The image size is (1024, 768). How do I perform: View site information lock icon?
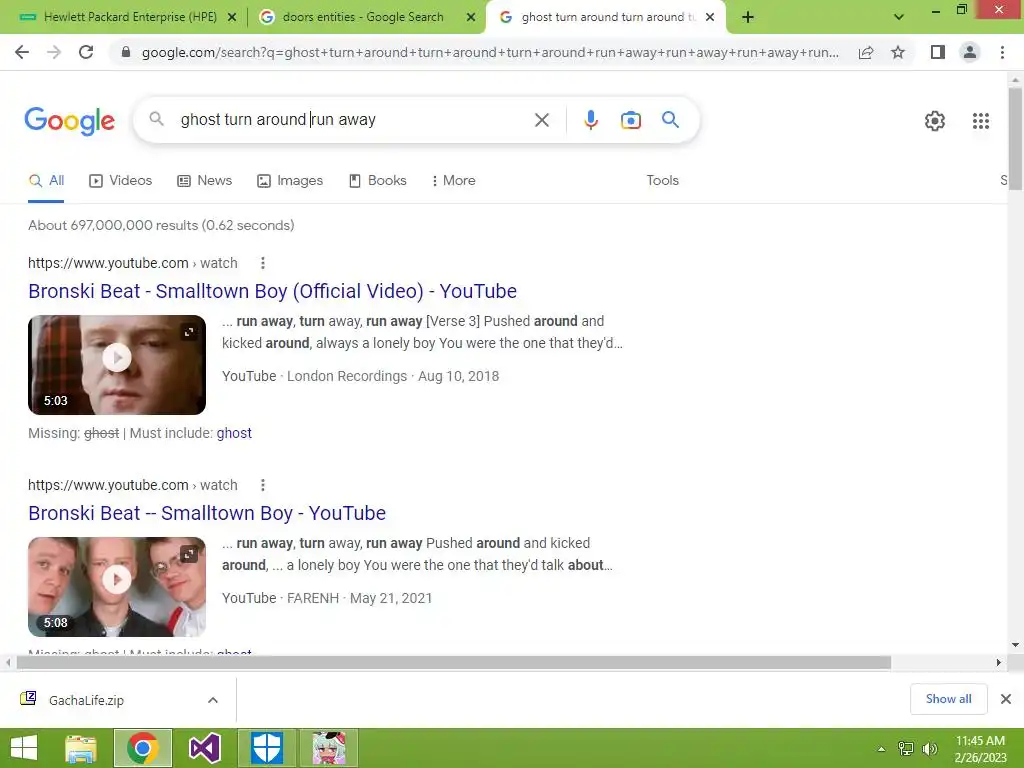point(126,52)
